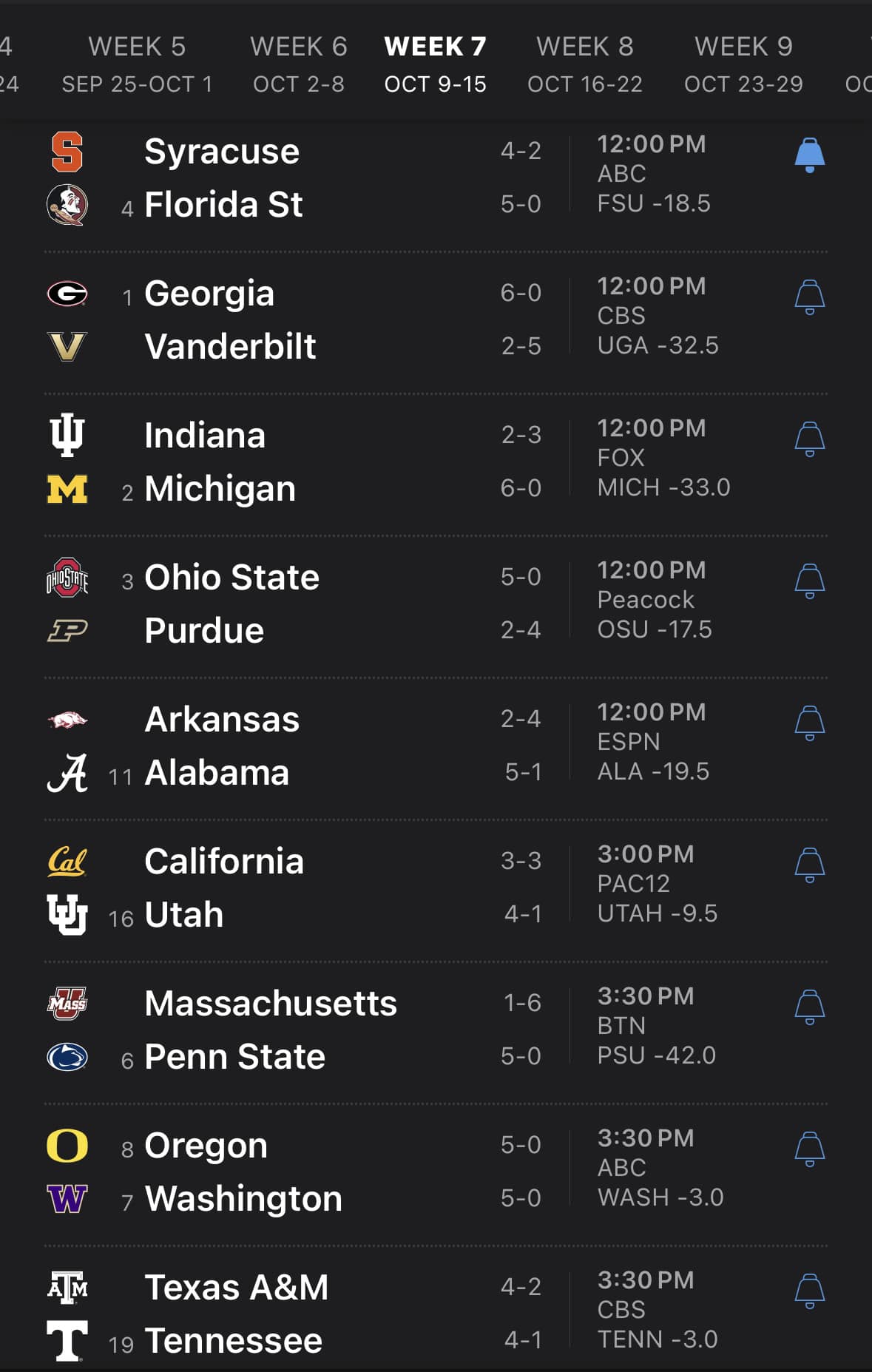
Task: Tap the PSU -42.0 betting line
Action: (656, 1055)
